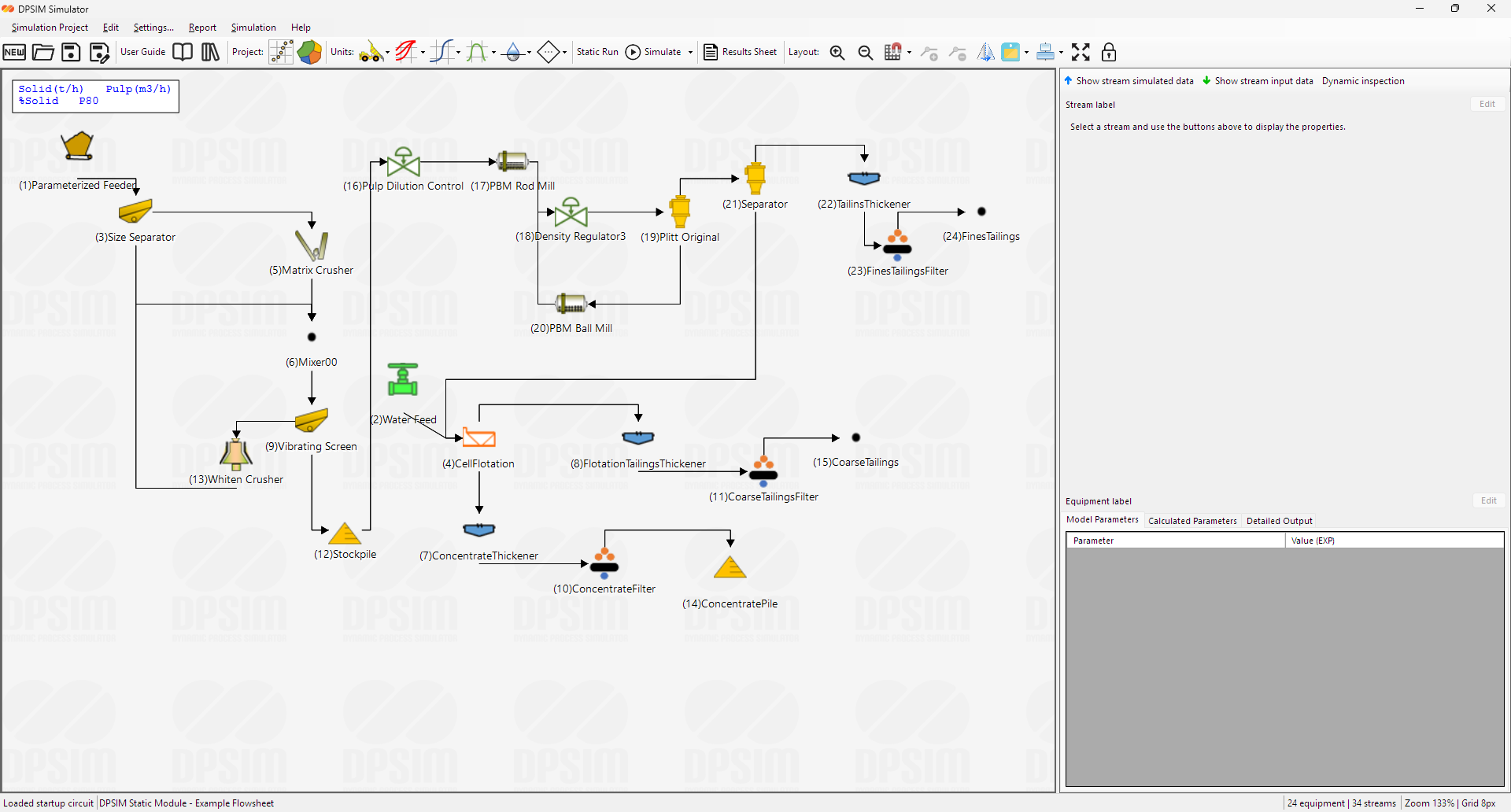The width and height of the screenshot is (1511, 812).
Task: Expand the align icon dropdown arrow
Action: click(x=1061, y=53)
